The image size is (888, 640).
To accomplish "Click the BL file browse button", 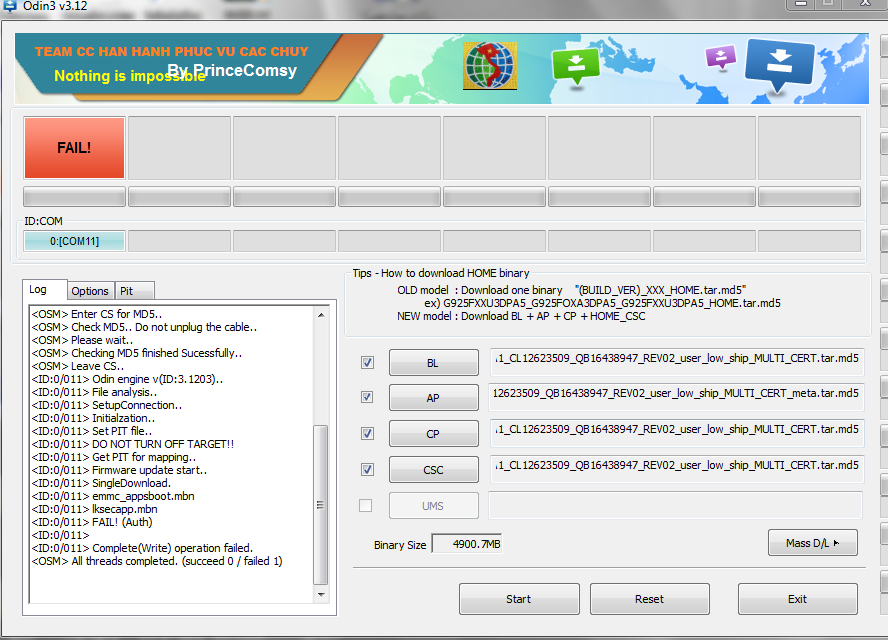I will click(433, 363).
